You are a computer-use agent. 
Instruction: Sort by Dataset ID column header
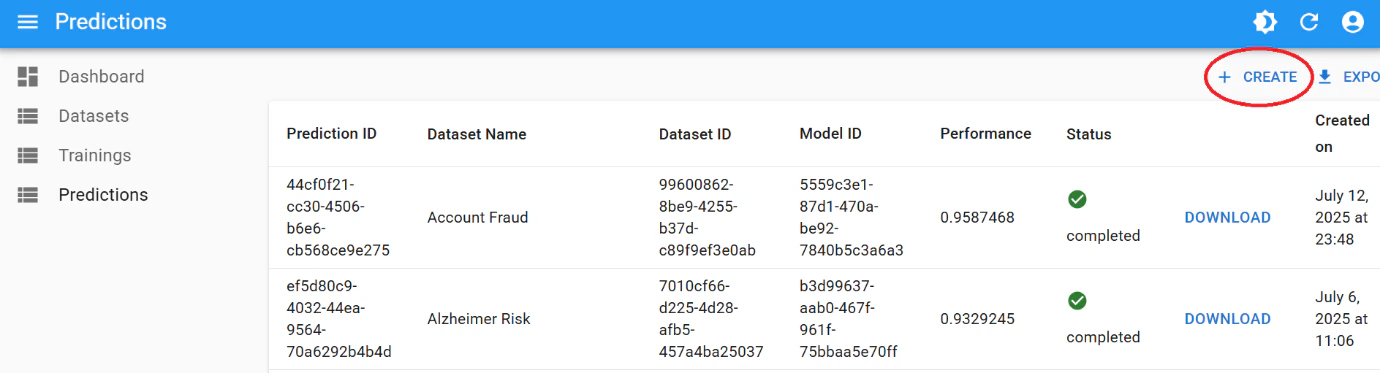(x=695, y=134)
